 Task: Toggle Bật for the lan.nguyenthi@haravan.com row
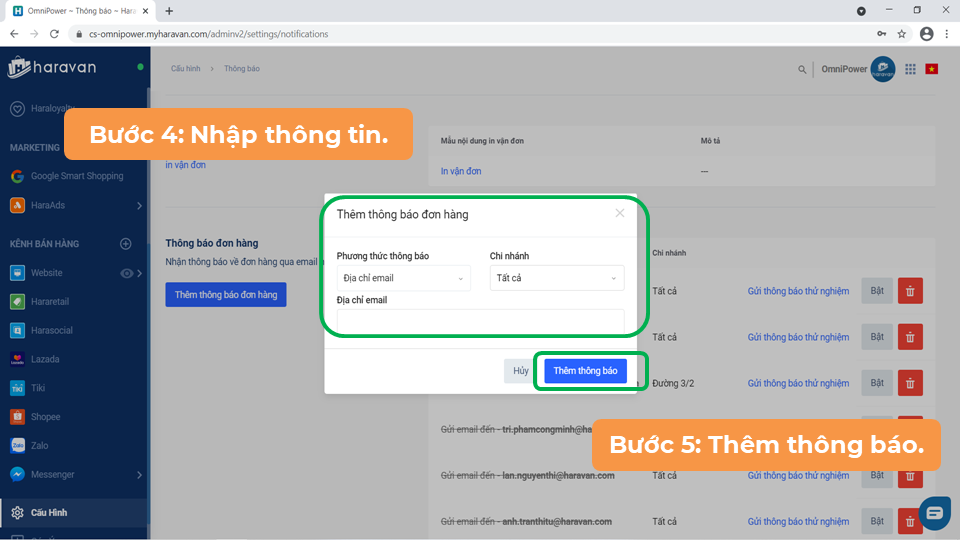coord(877,475)
